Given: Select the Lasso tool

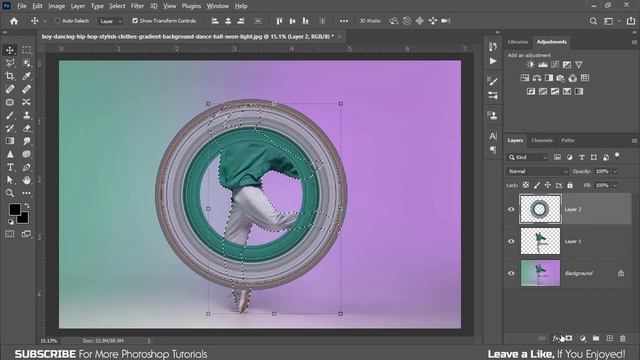Looking at the screenshot, I should [10, 63].
